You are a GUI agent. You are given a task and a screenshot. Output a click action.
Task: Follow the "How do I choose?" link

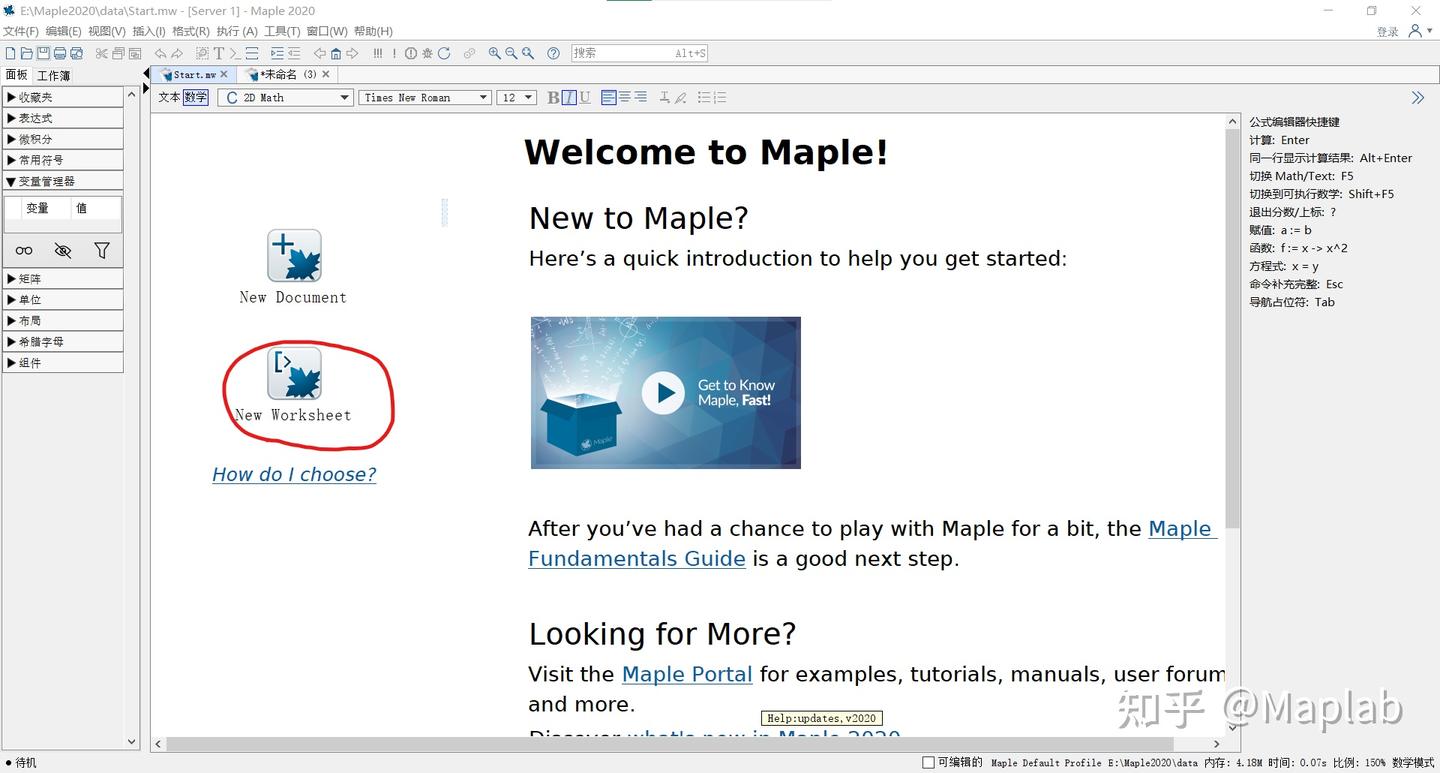[x=294, y=474]
